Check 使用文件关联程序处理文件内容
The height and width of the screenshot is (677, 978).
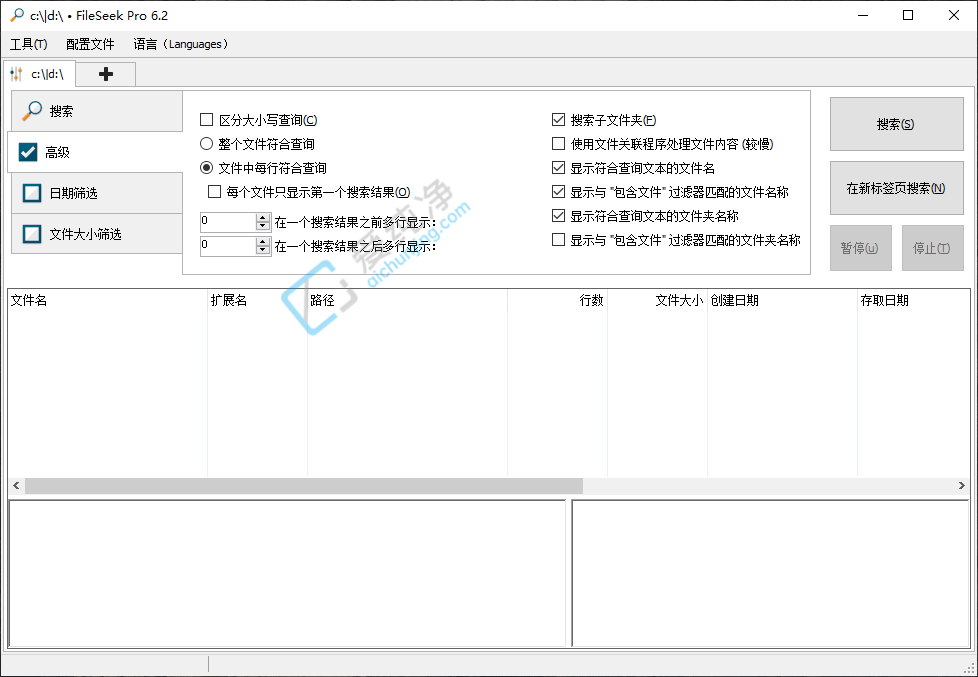tap(559, 144)
